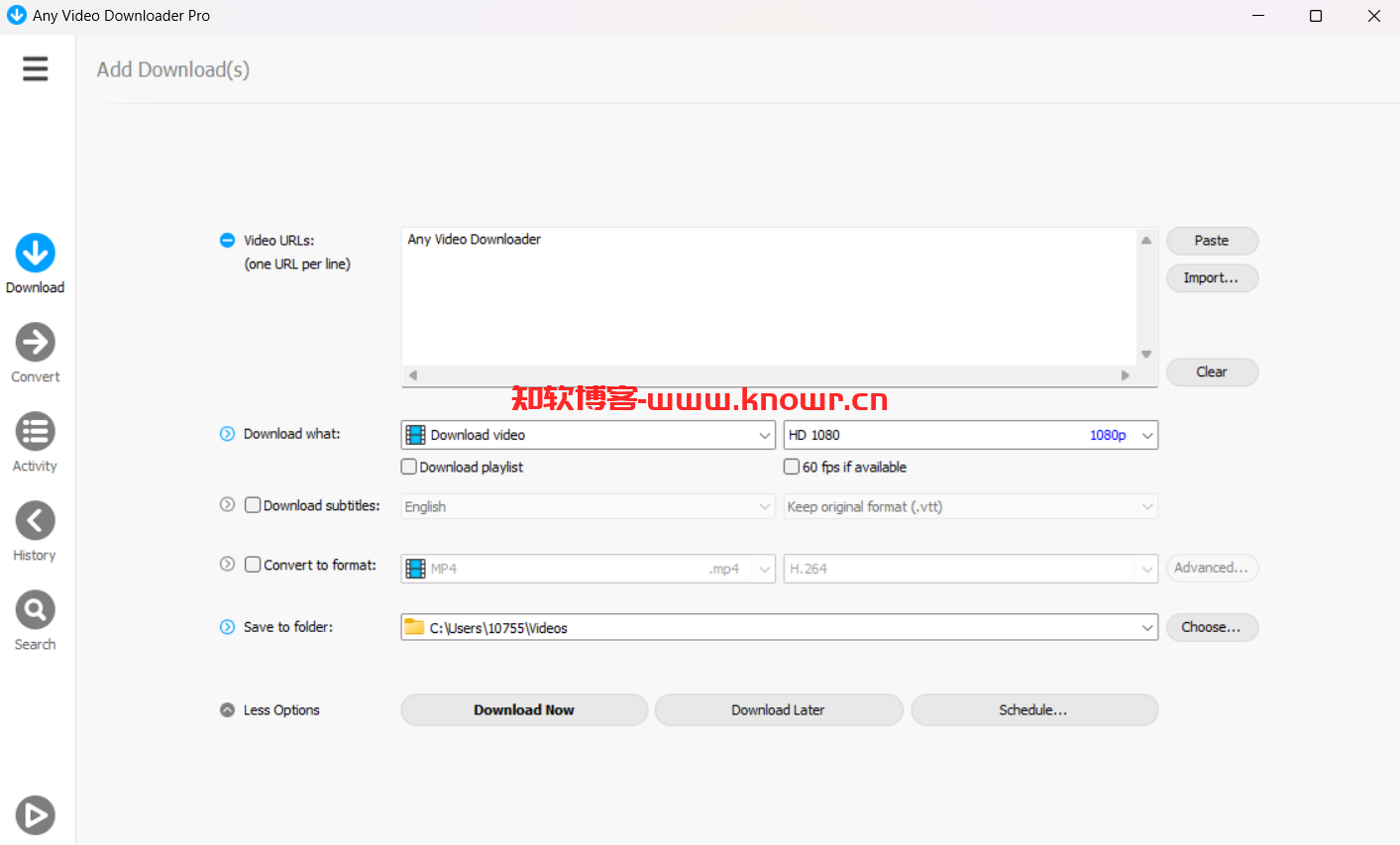Click the Less Options label
Screen dimensions: 1400x845
coord(281,710)
